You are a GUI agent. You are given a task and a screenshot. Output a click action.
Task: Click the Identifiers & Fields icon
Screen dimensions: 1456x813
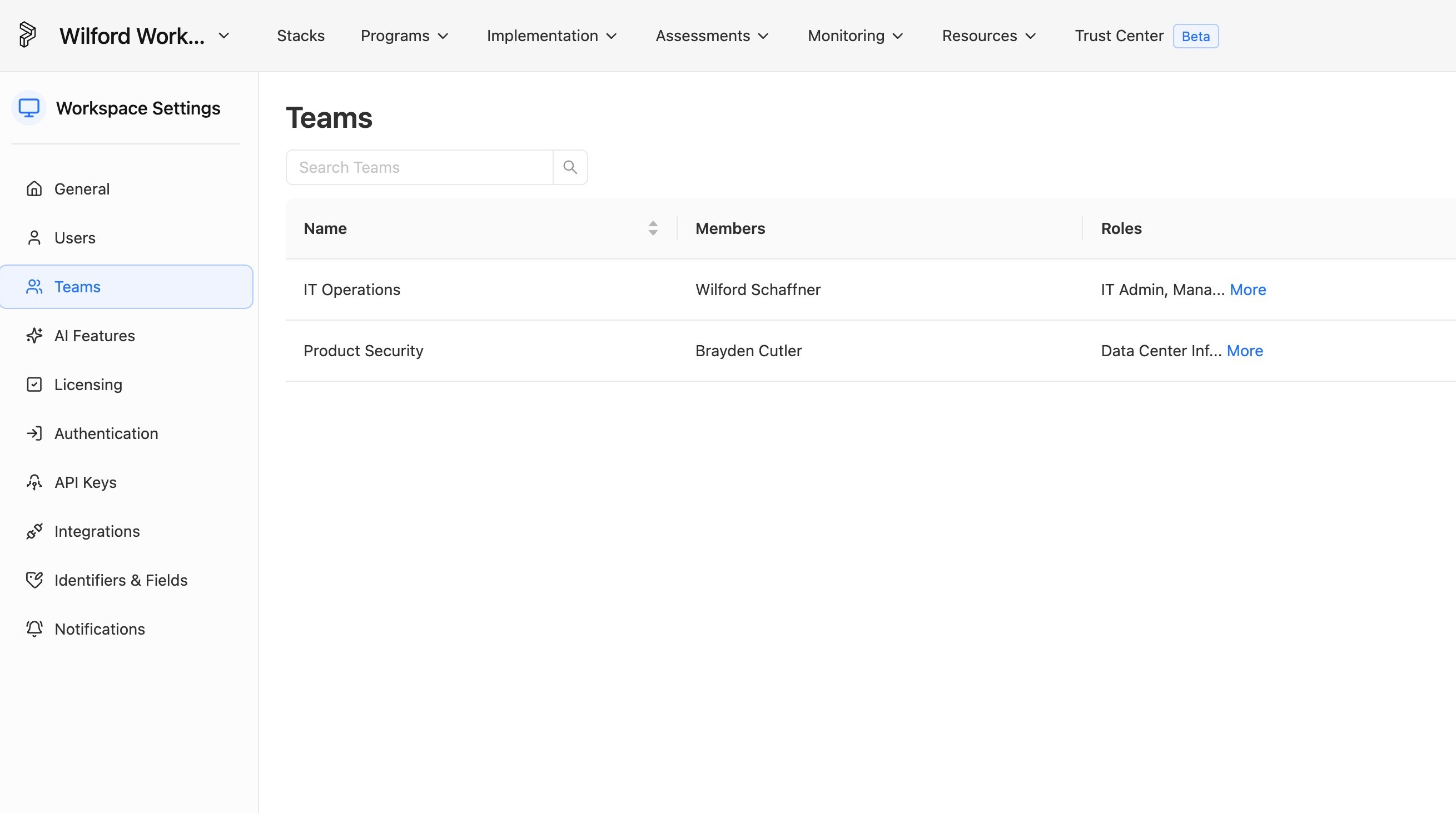pos(34,580)
